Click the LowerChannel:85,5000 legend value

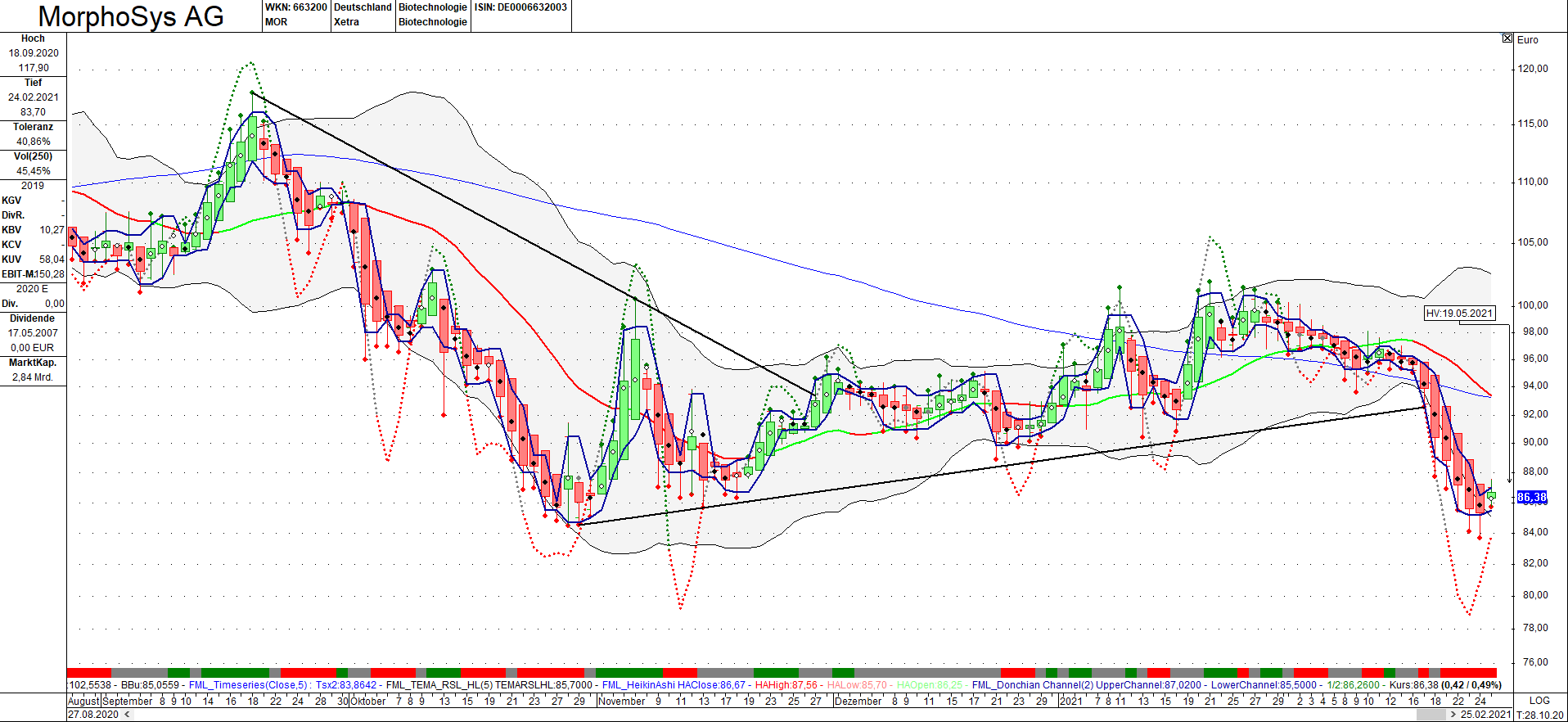[1264, 685]
